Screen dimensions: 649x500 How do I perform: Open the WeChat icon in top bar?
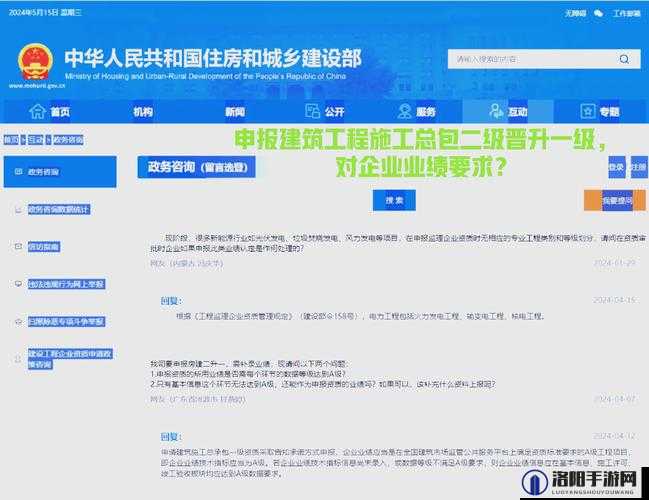[598, 13]
